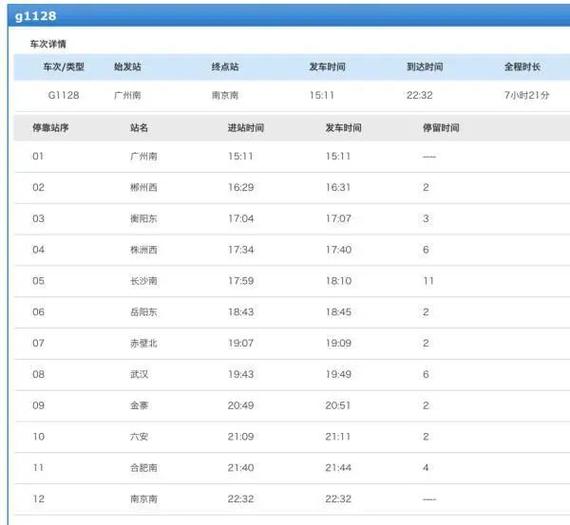Click the 站名 column header

coord(139,128)
